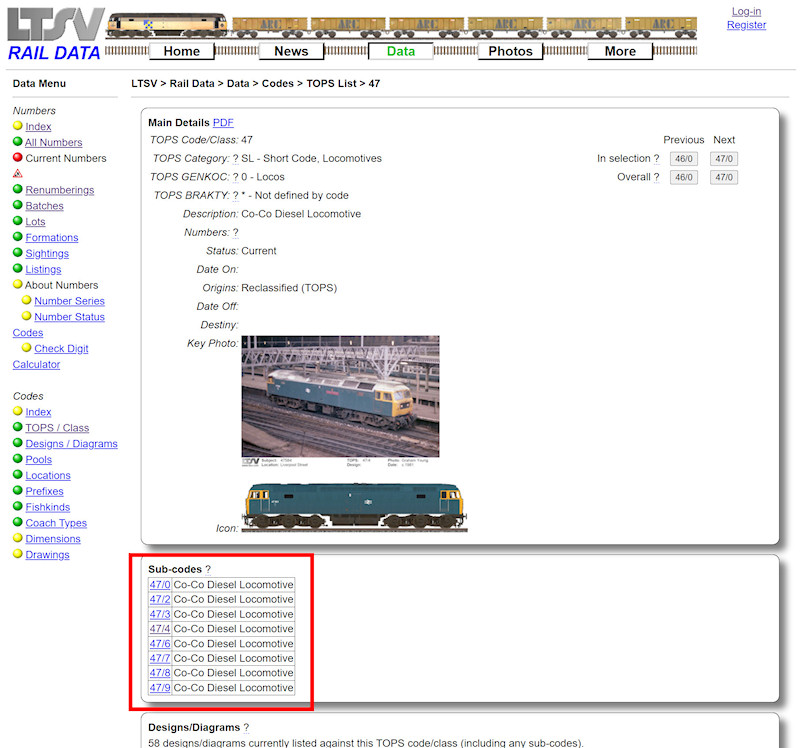Switch to the Photos tab

pos(510,51)
